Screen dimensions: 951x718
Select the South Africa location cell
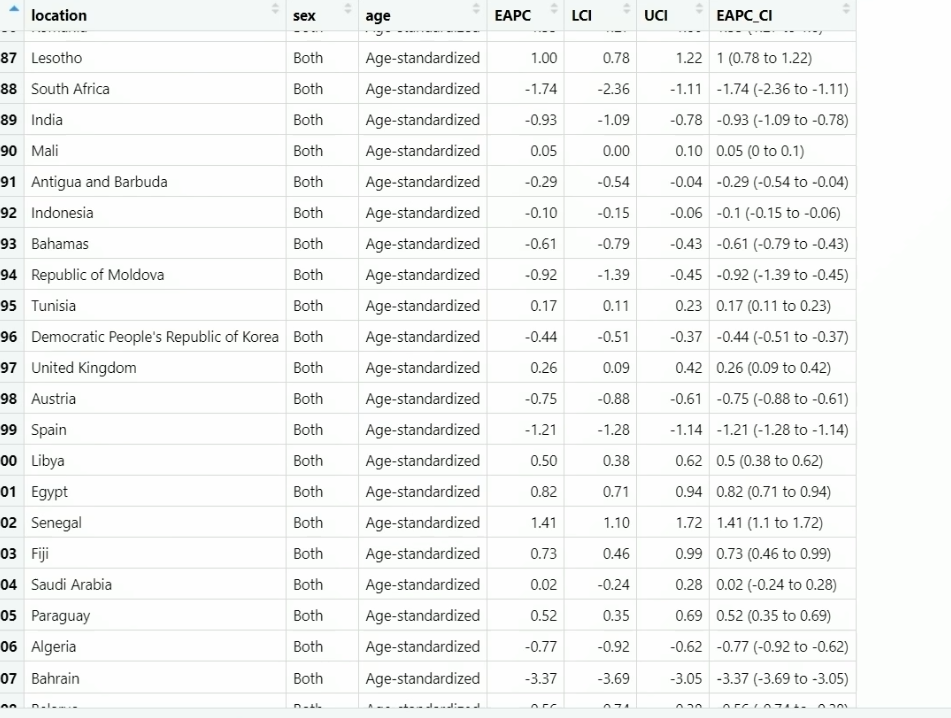(155, 89)
